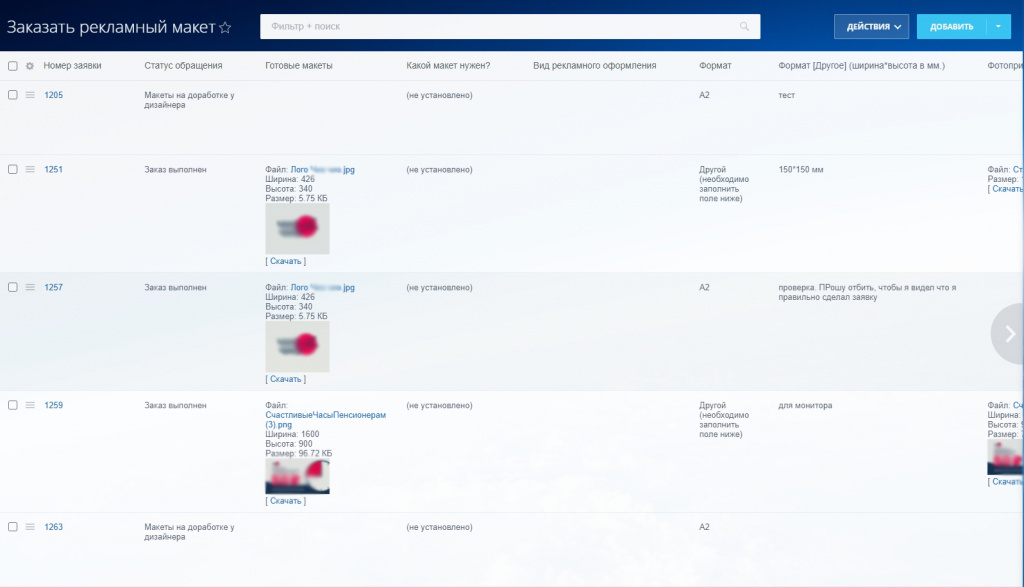Check the box for request 1251
This screenshot has width=1024, height=587.
pyautogui.click(x=12, y=170)
